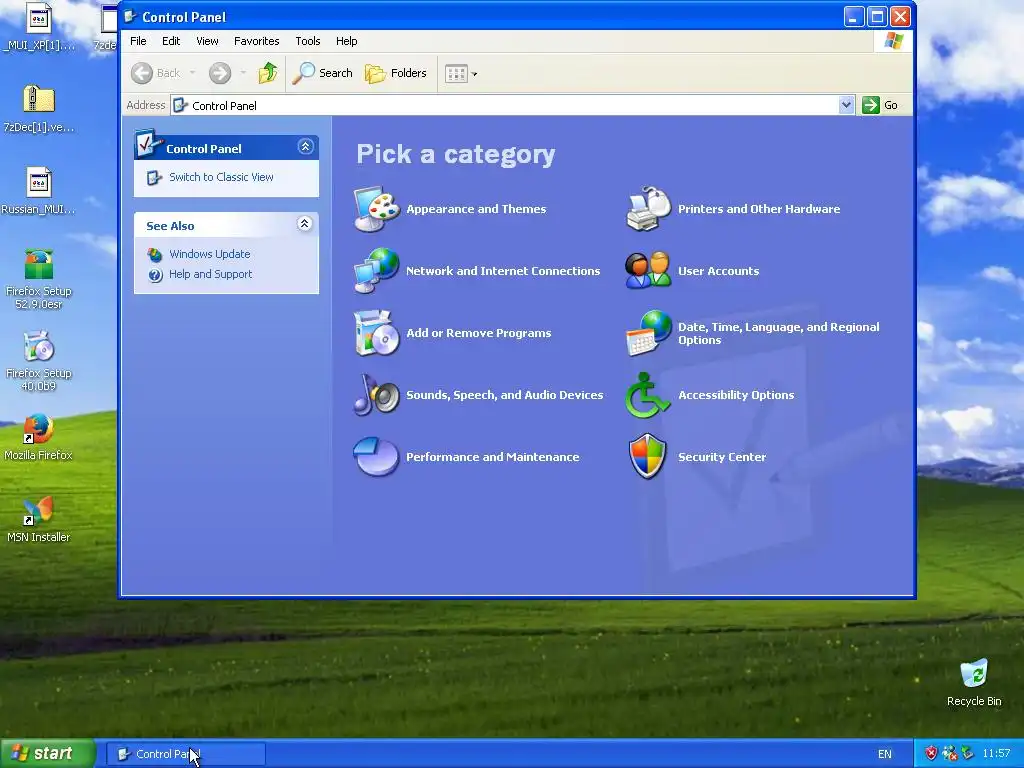Open Security Center text link
This screenshot has height=768, width=1024.
tap(722, 457)
